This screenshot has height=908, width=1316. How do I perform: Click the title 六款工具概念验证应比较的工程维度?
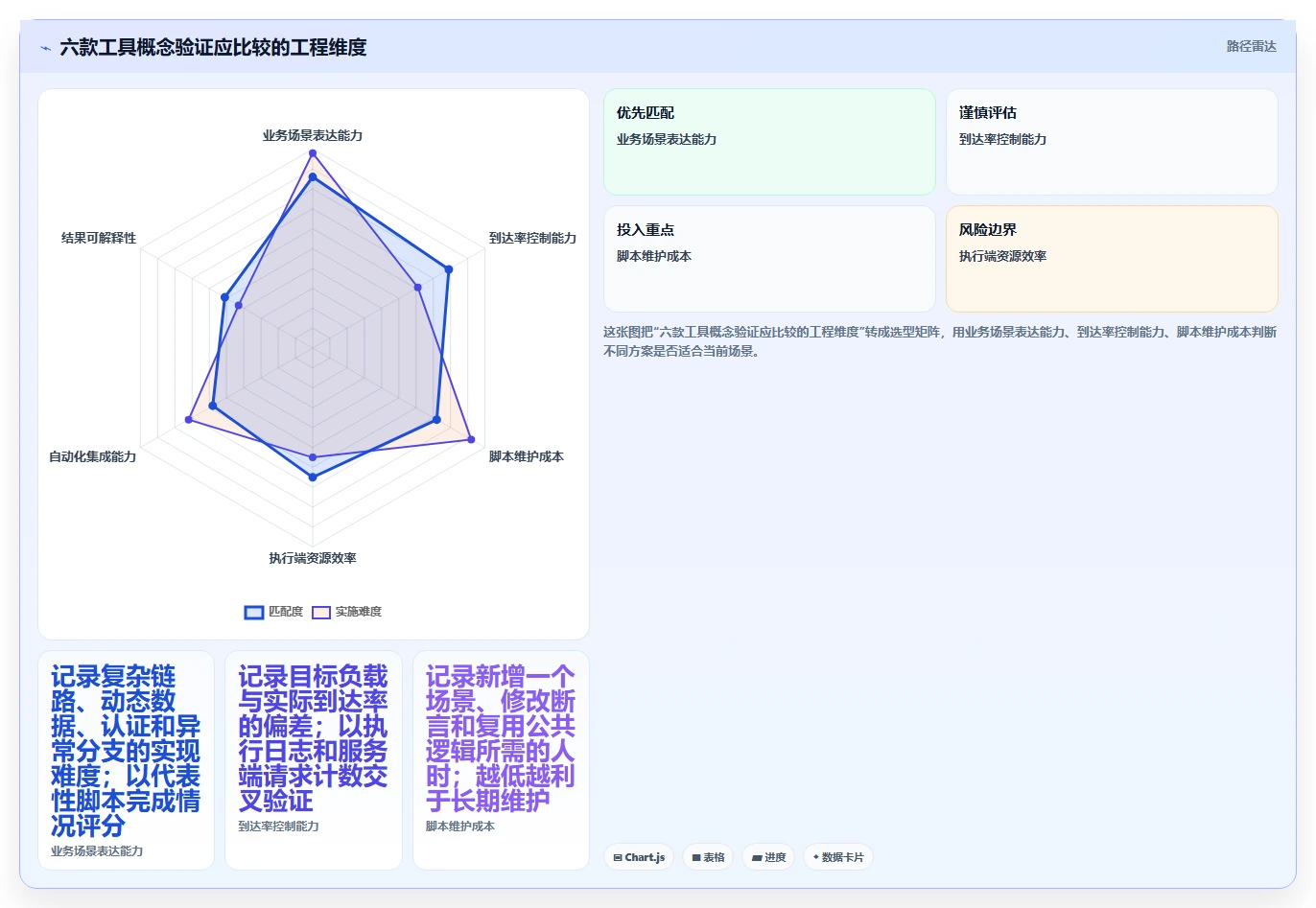click(x=213, y=47)
